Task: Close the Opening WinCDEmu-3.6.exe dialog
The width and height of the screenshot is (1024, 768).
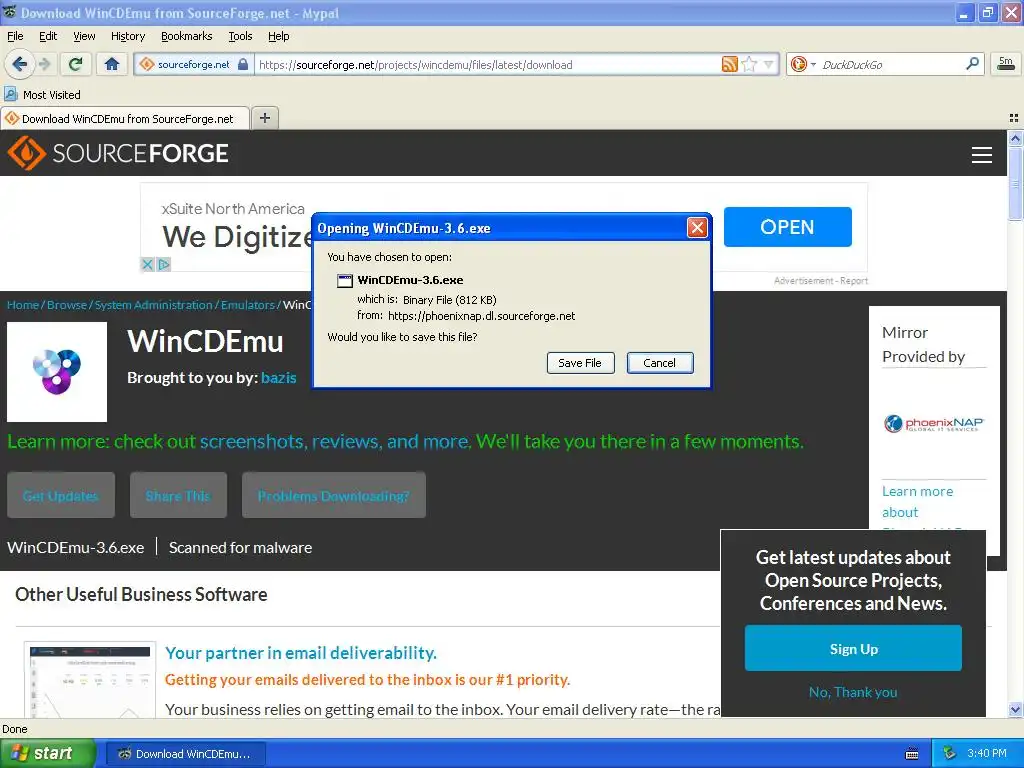Action: 697,227
